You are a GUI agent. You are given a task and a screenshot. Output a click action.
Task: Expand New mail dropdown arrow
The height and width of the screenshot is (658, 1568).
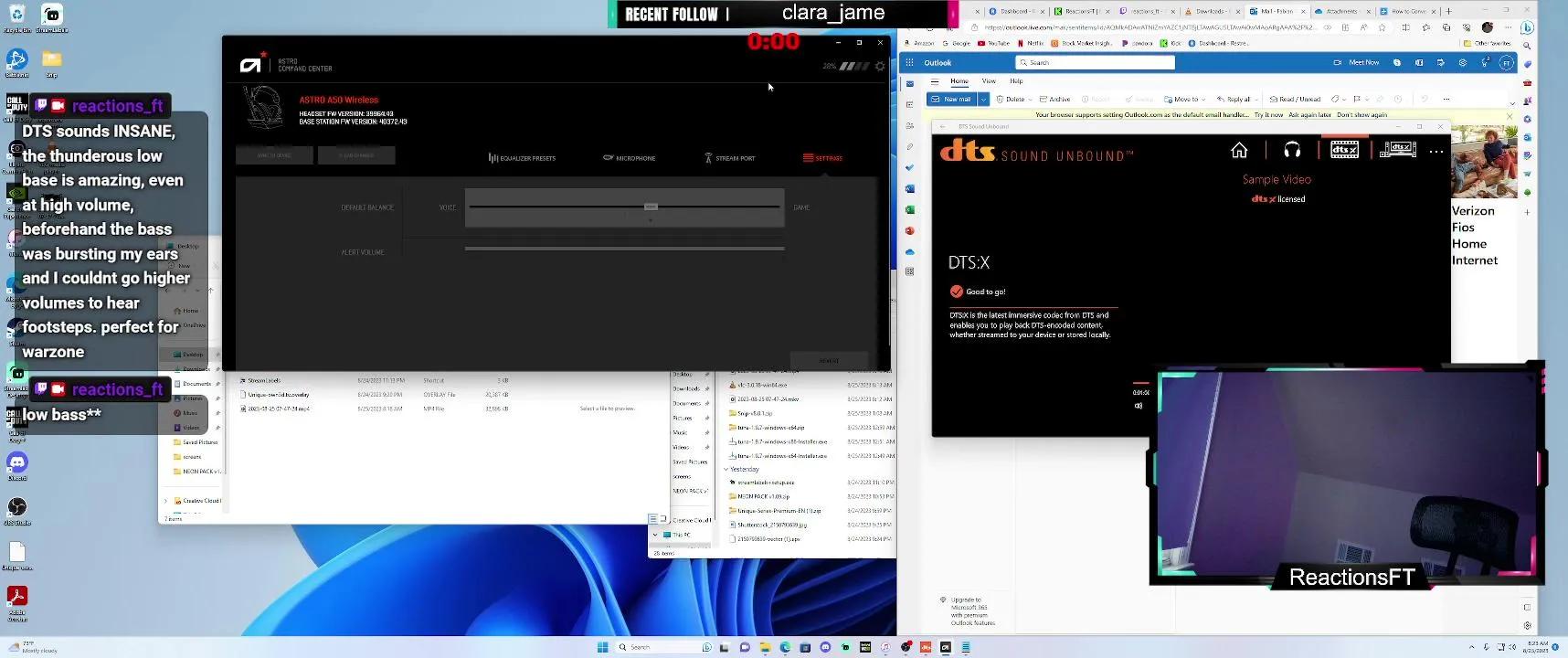(983, 99)
